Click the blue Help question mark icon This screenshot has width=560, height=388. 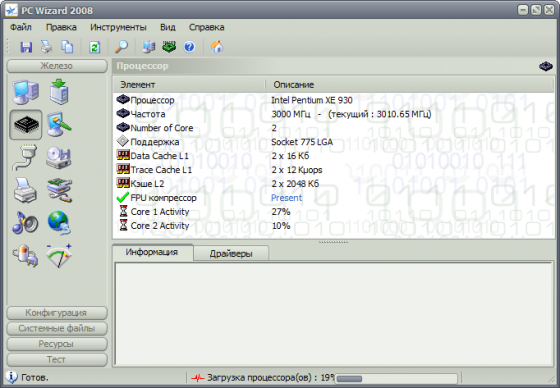pos(189,47)
